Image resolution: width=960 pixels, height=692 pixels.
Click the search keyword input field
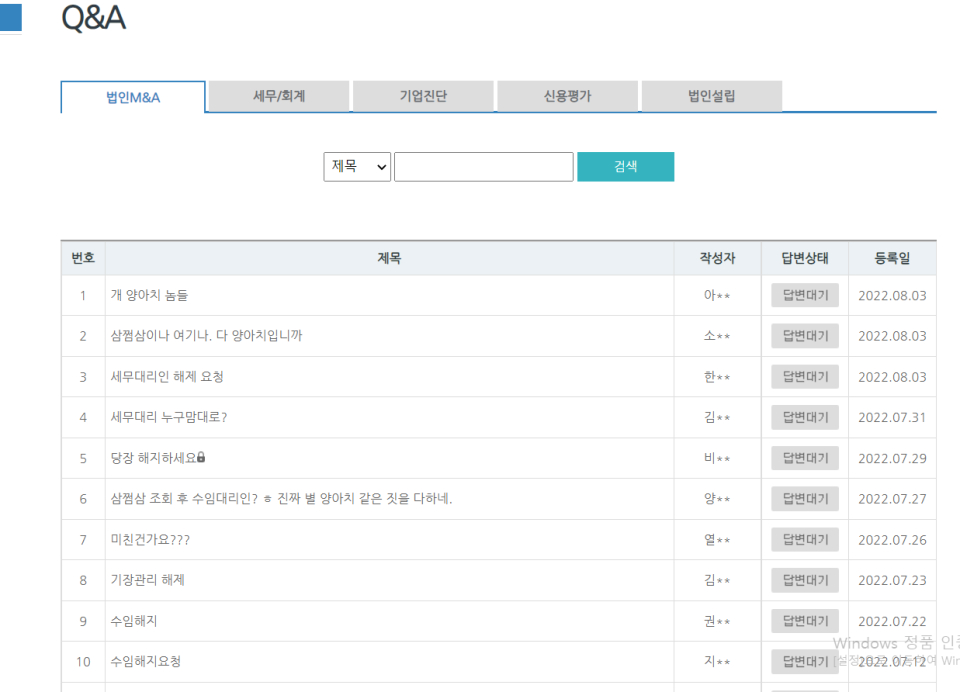click(x=484, y=167)
